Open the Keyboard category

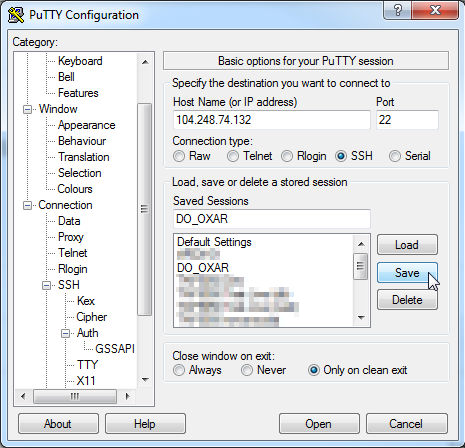80,61
